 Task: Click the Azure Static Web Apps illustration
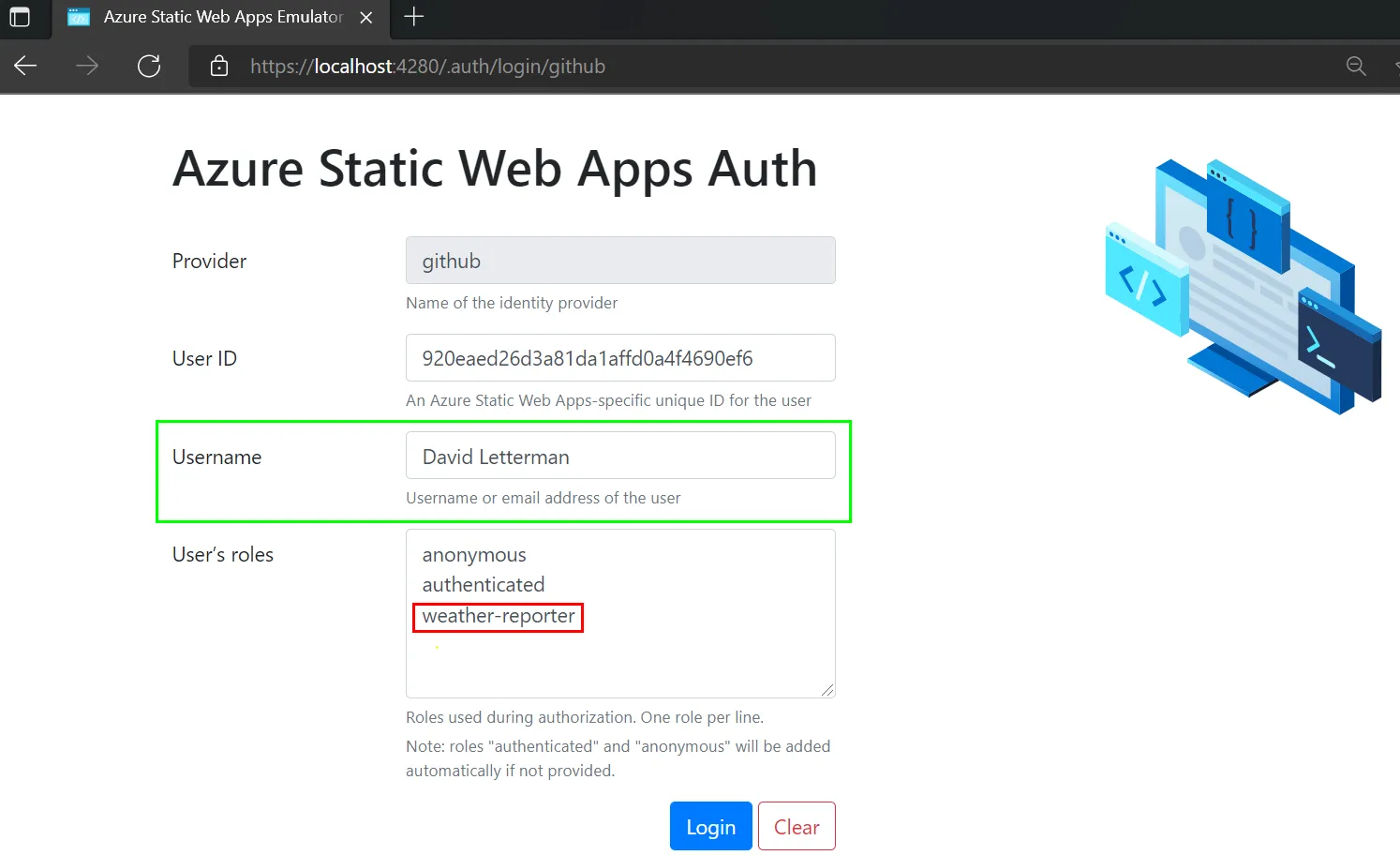tap(1243, 287)
